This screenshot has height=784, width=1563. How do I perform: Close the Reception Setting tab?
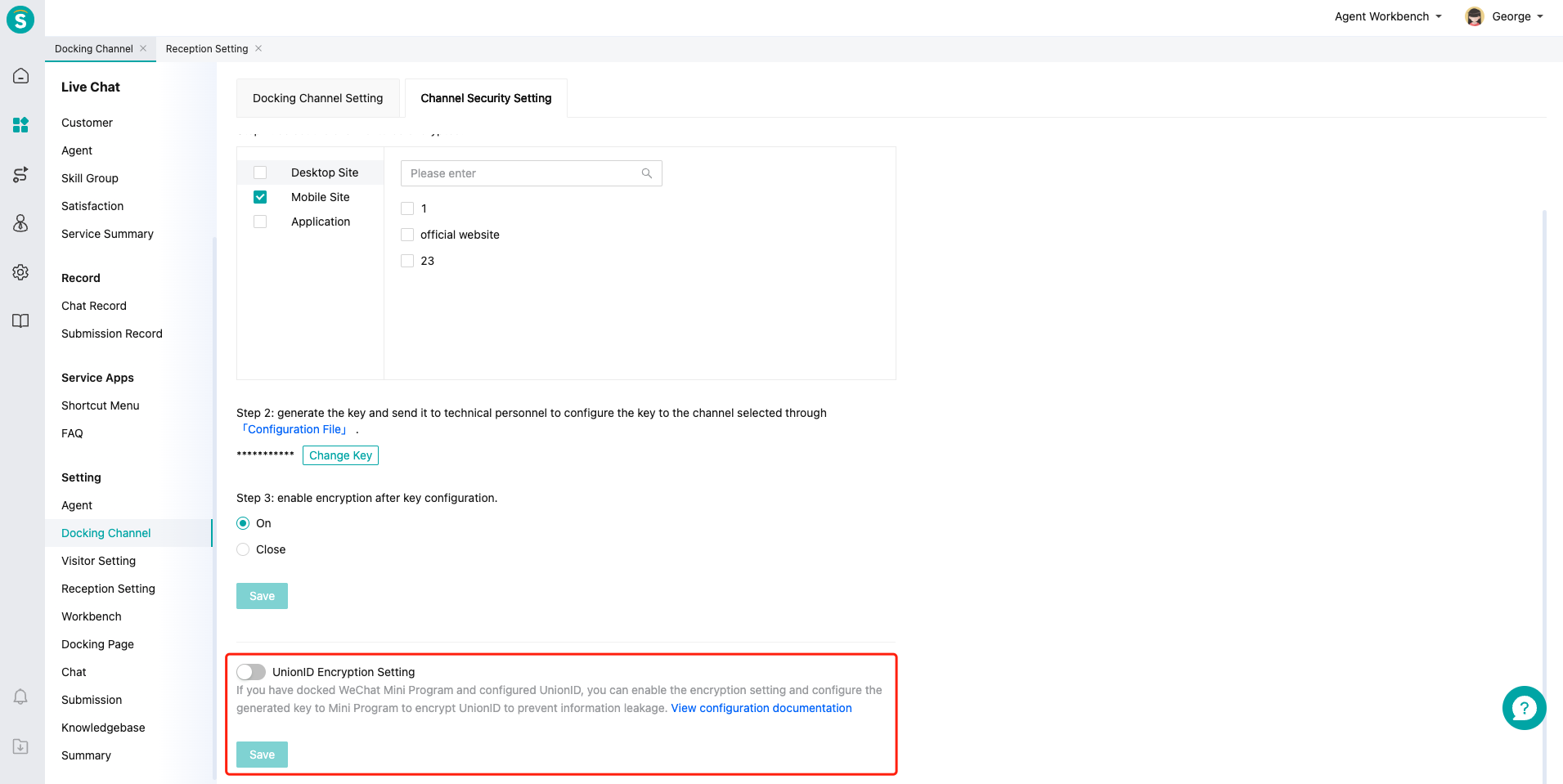click(x=258, y=48)
